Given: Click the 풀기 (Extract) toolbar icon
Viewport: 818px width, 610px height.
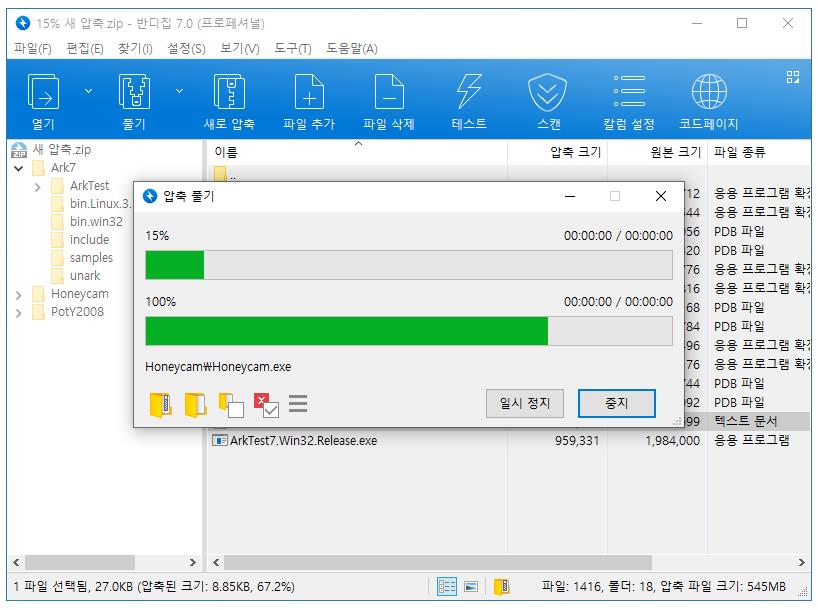Looking at the screenshot, I should point(134,92).
